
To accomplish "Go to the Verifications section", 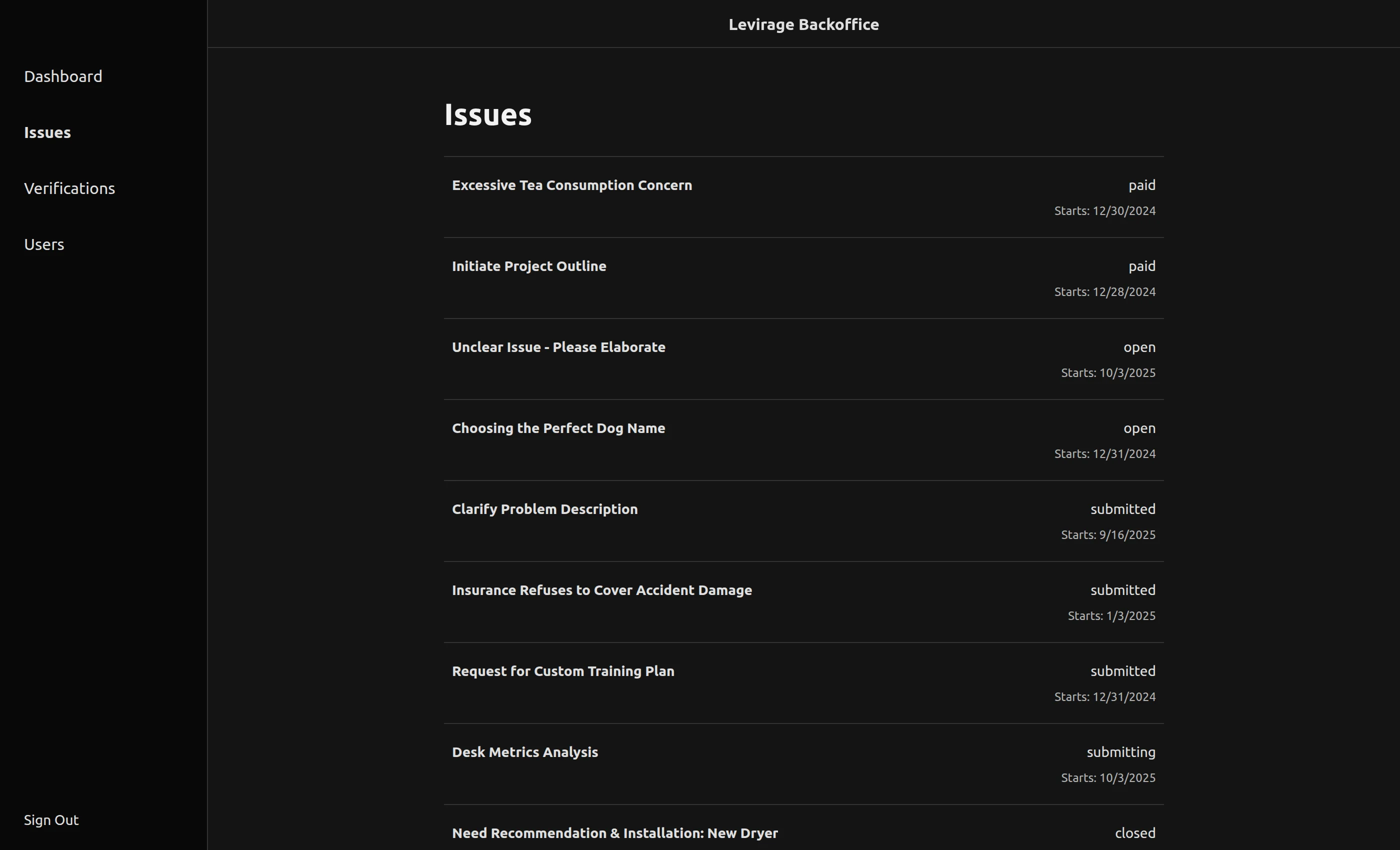I will pyautogui.click(x=69, y=188).
